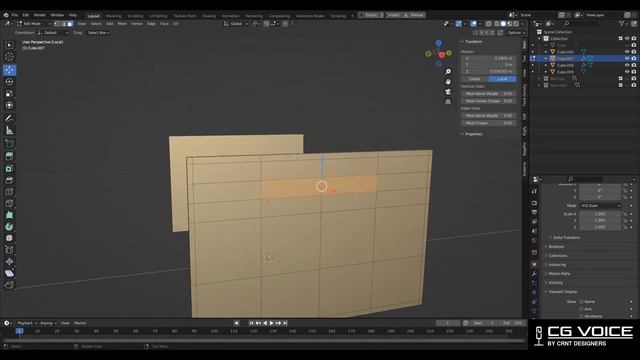Viewport: 640px width, 360px height.
Task: Click the play animation button
Action: tap(271, 323)
